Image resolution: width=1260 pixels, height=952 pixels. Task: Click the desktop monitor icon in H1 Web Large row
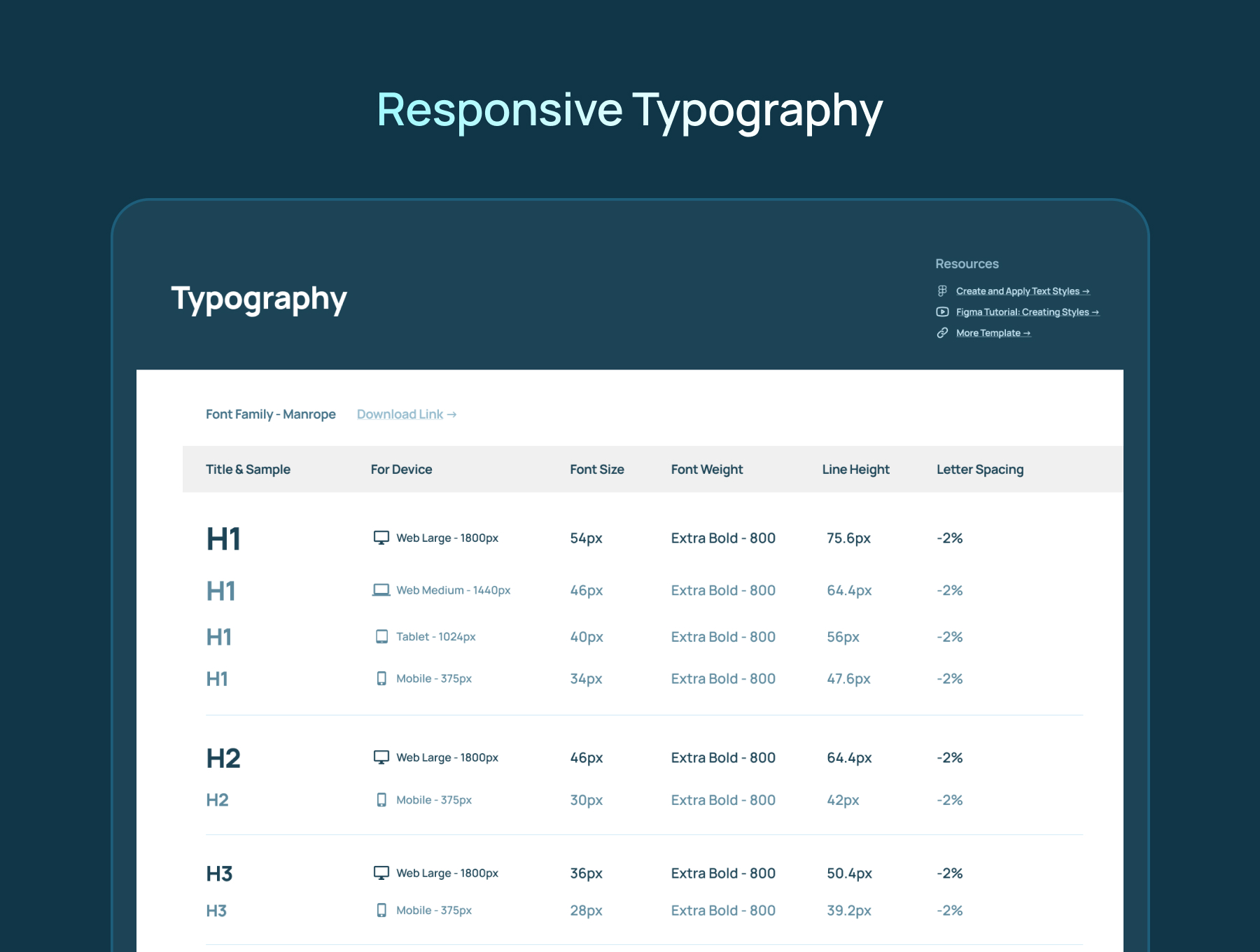coord(381,538)
